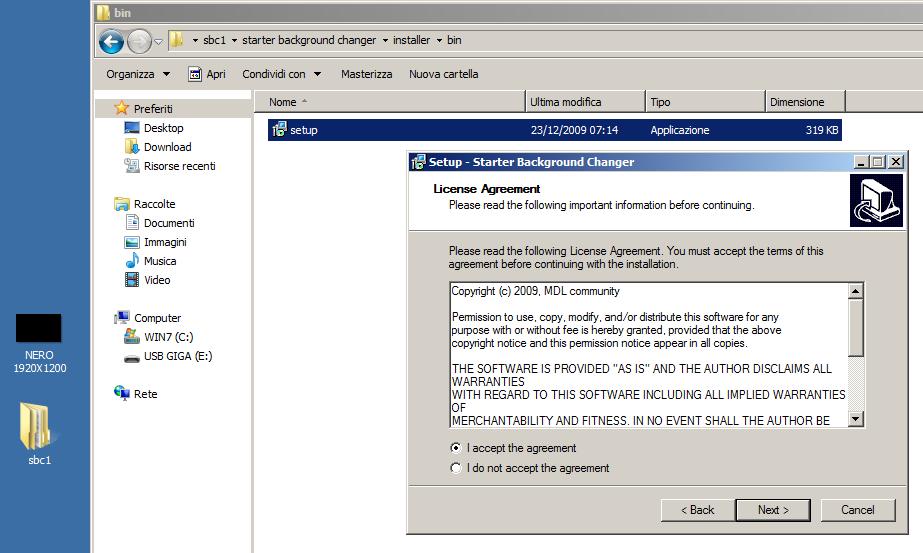Click Masterizza in the toolbar
This screenshot has width=923, height=553.
click(366, 74)
